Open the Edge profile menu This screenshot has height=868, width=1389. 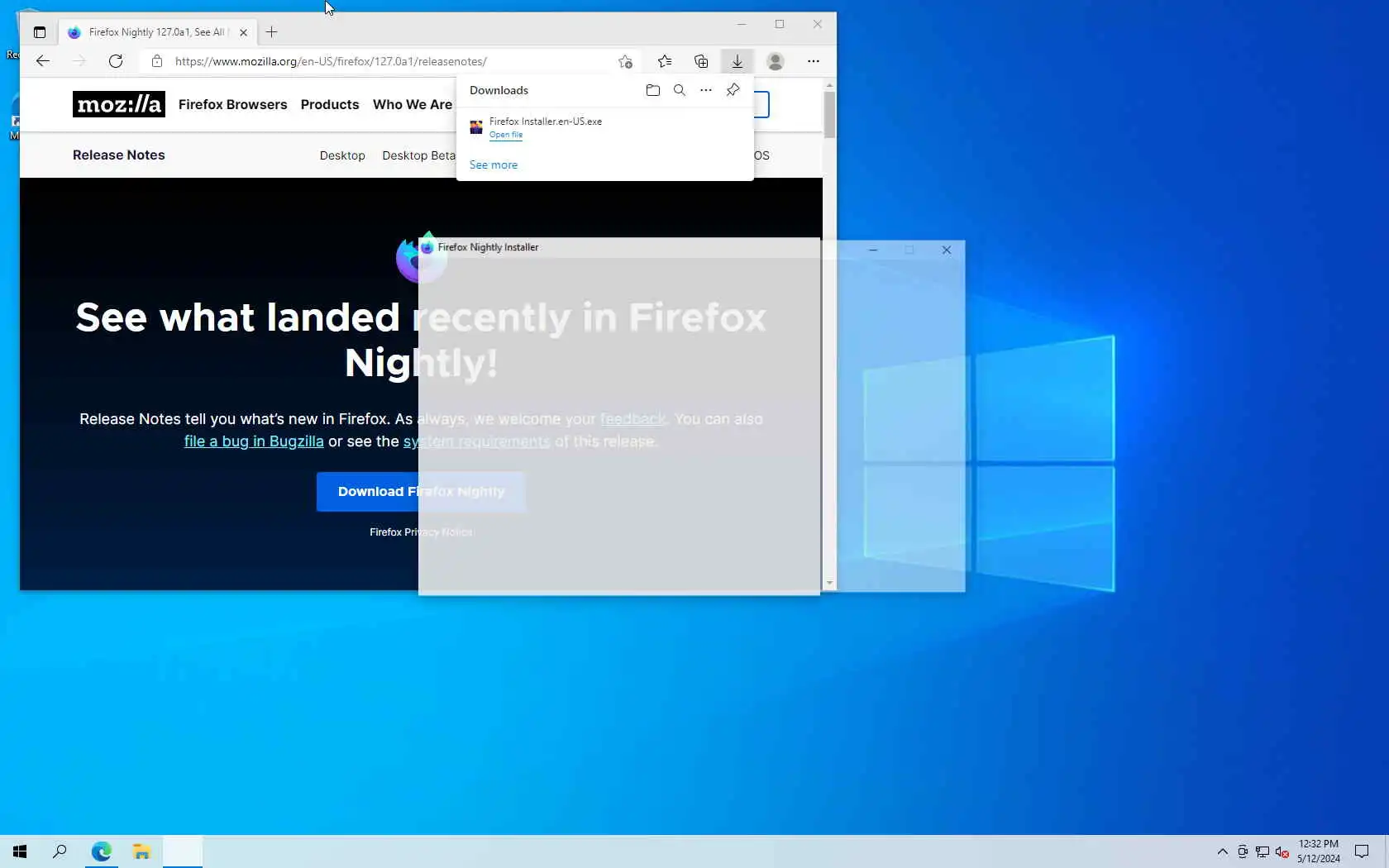coord(776,61)
